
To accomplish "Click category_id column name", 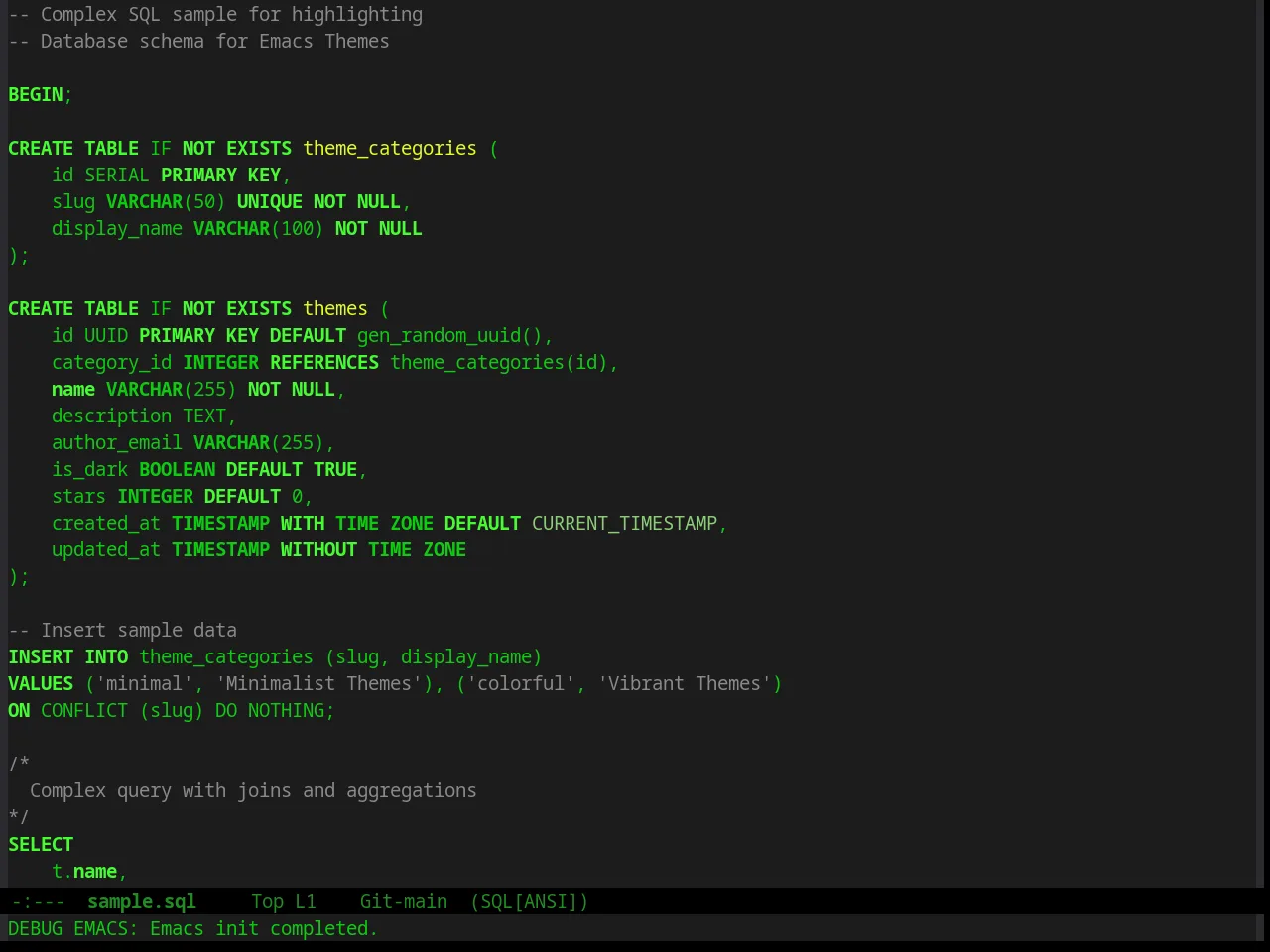I will point(112,362).
